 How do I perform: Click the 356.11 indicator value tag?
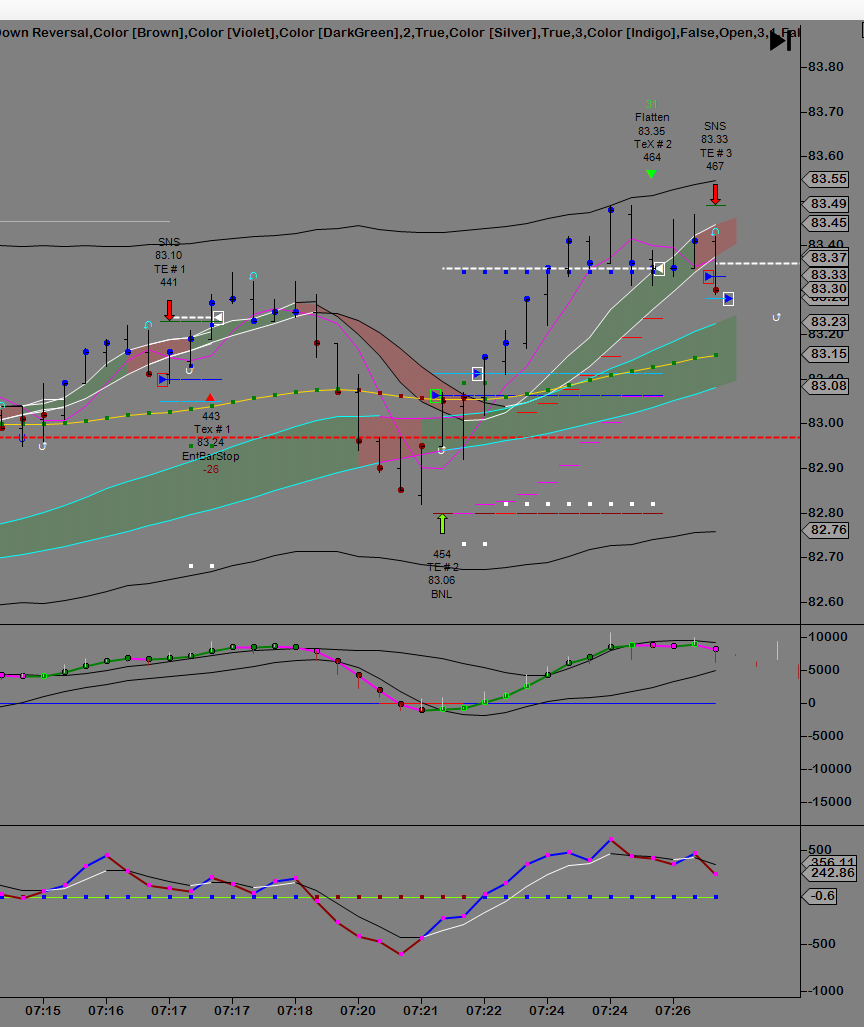(x=831, y=862)
